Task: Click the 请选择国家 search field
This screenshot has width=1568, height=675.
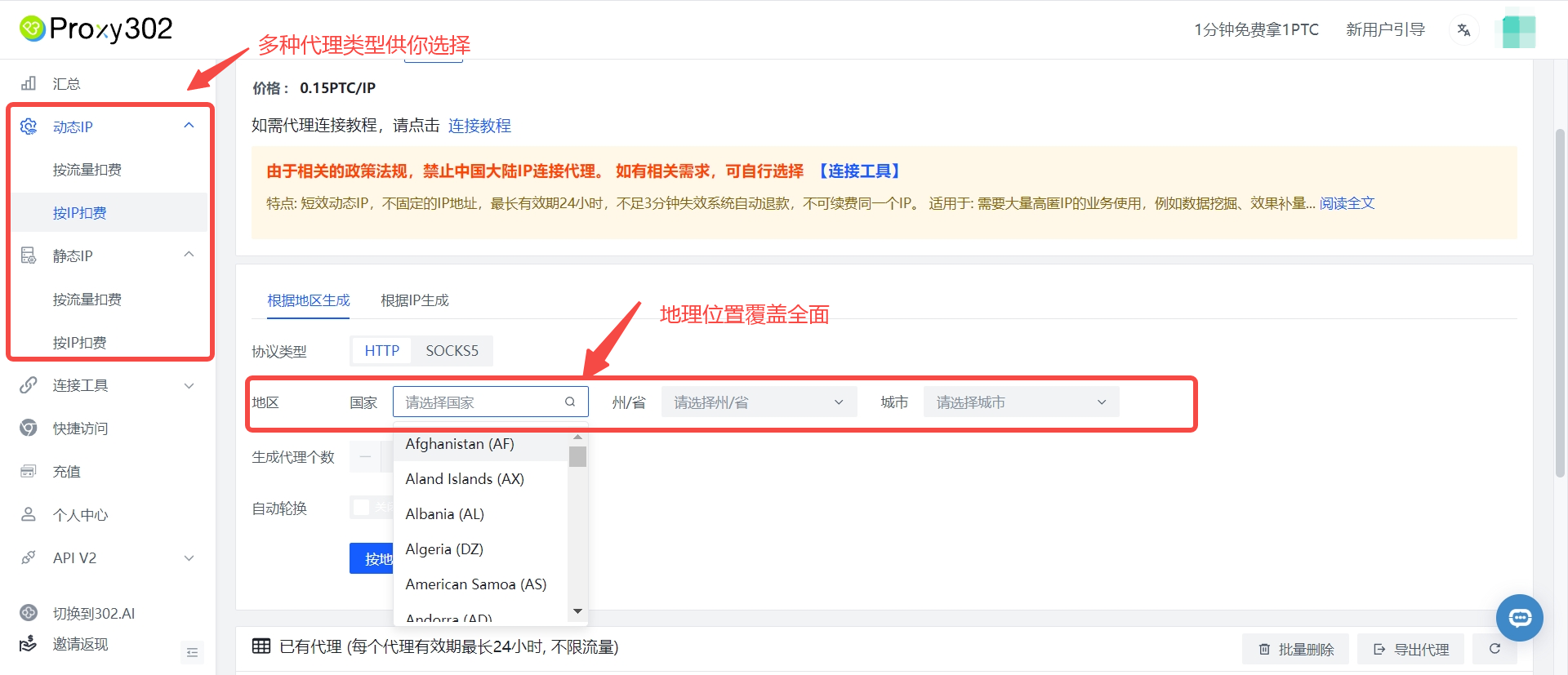Action: tap(491, 402)
